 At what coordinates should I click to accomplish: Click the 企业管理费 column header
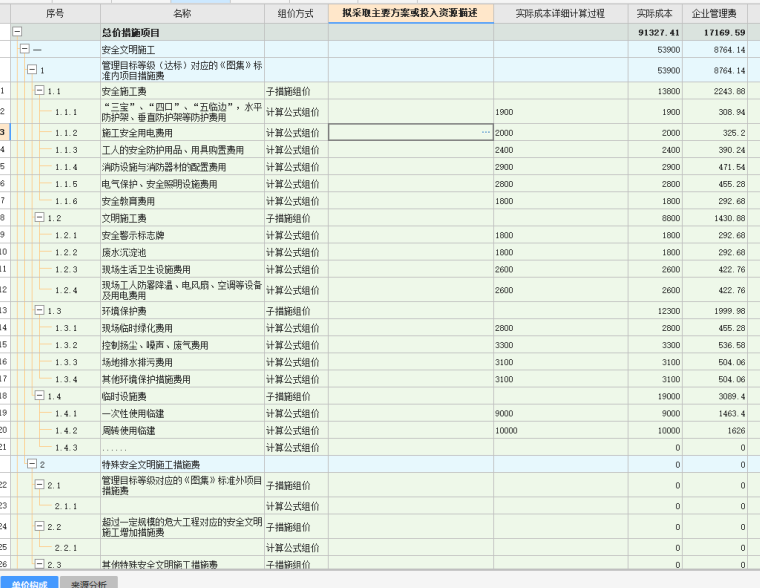[x=714, y=14]
